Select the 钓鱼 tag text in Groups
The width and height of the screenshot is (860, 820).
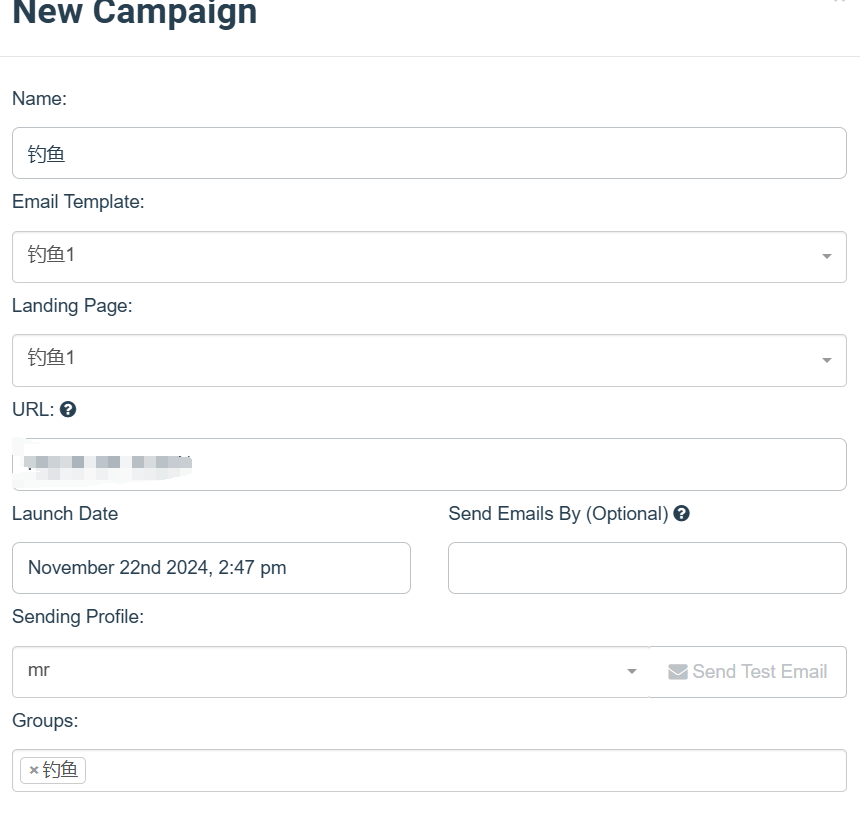tap(60, 770)
